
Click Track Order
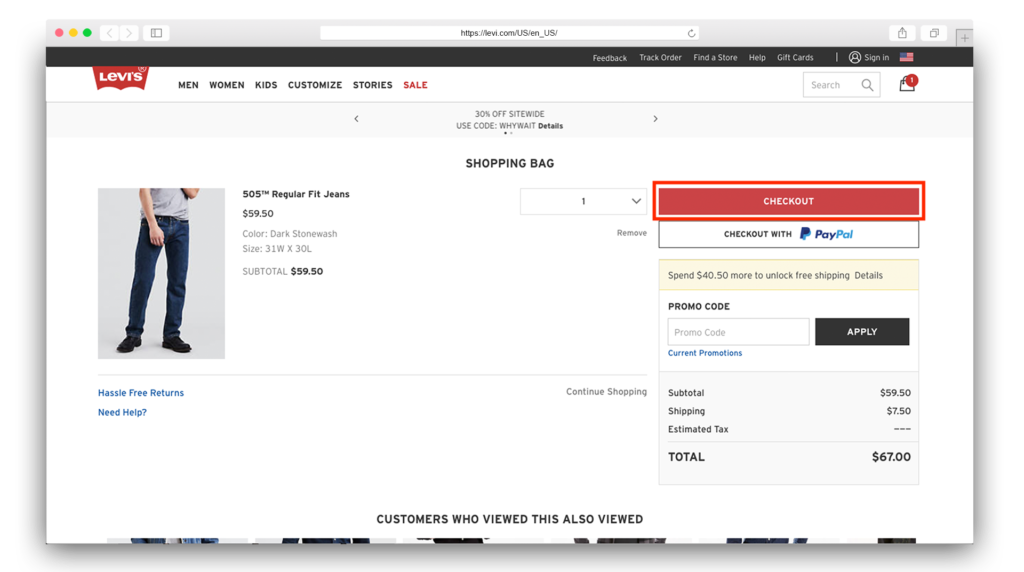pos(660,57)
